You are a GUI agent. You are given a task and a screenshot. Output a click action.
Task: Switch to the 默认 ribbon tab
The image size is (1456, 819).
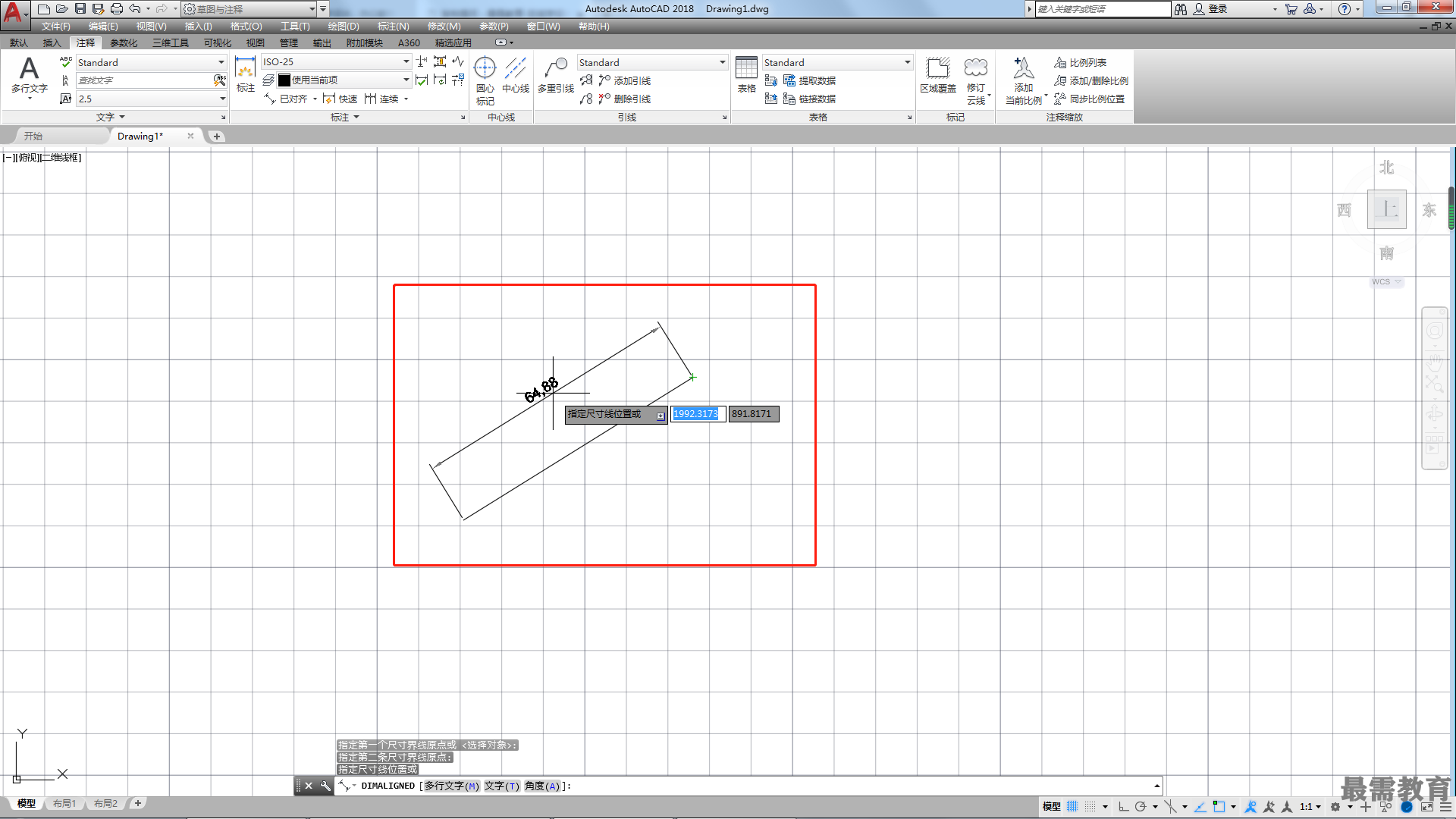click(x=18, y=42)
